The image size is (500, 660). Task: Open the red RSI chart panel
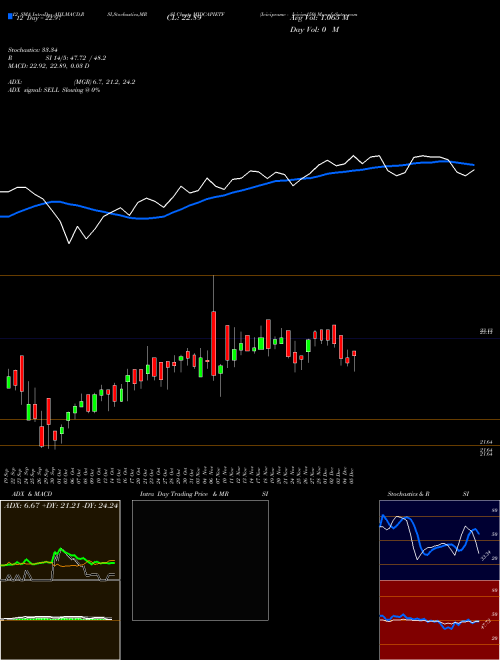pyautogui.click(x=439, y=620)
